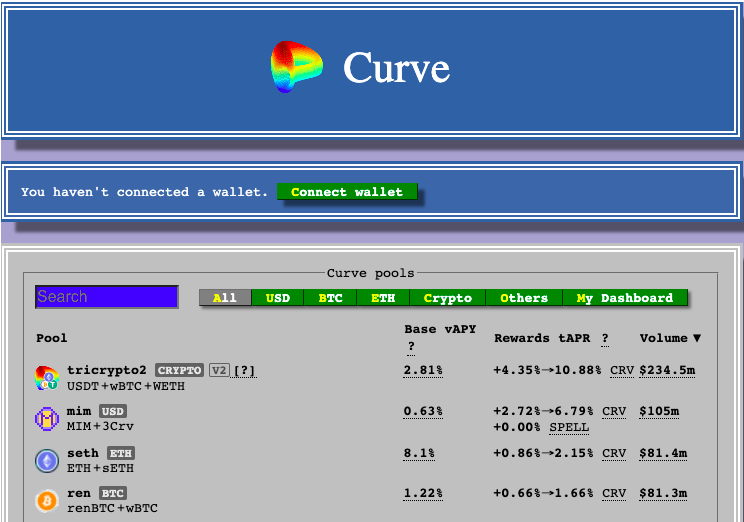Click the CRV reward in mim row
Image resolution: width=744 pixels, height=522 pixels.
pyautogui.click(x=614, y=411)
